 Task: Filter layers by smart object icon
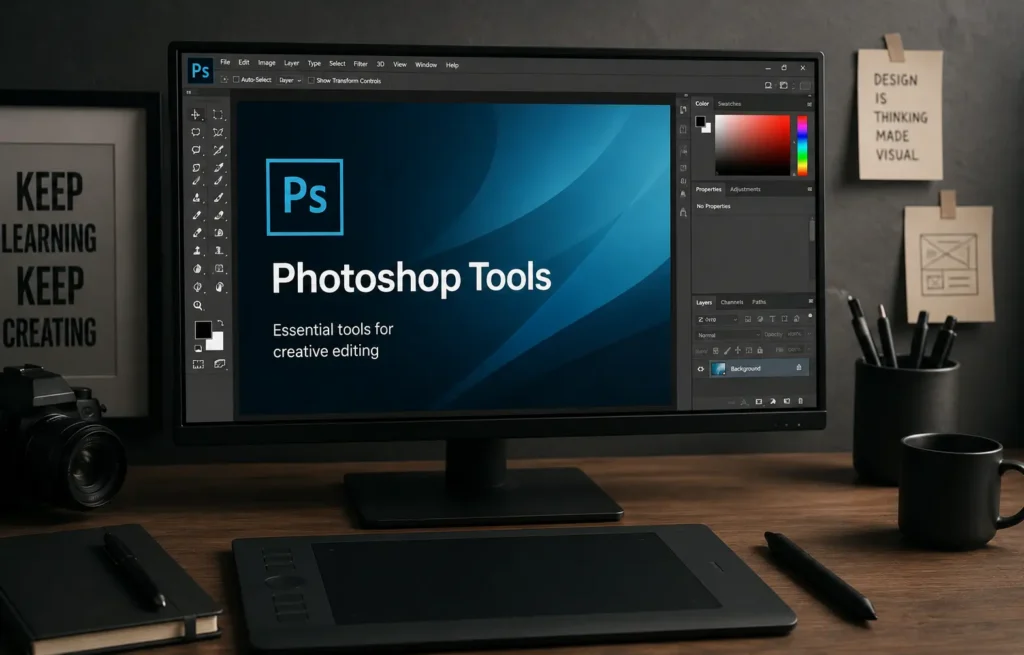(x=796, y=319)
